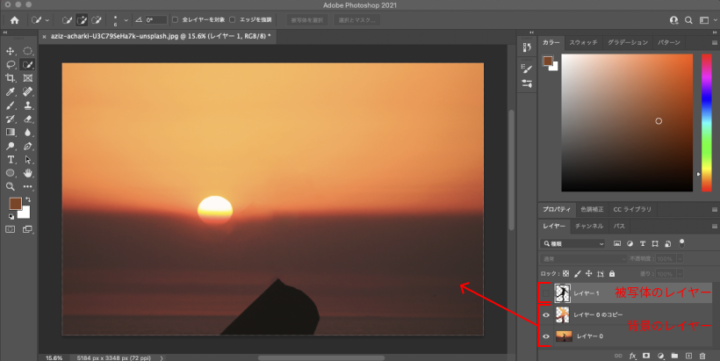
Task: Reset default foreground and background colors
Action: pos(11,216)
